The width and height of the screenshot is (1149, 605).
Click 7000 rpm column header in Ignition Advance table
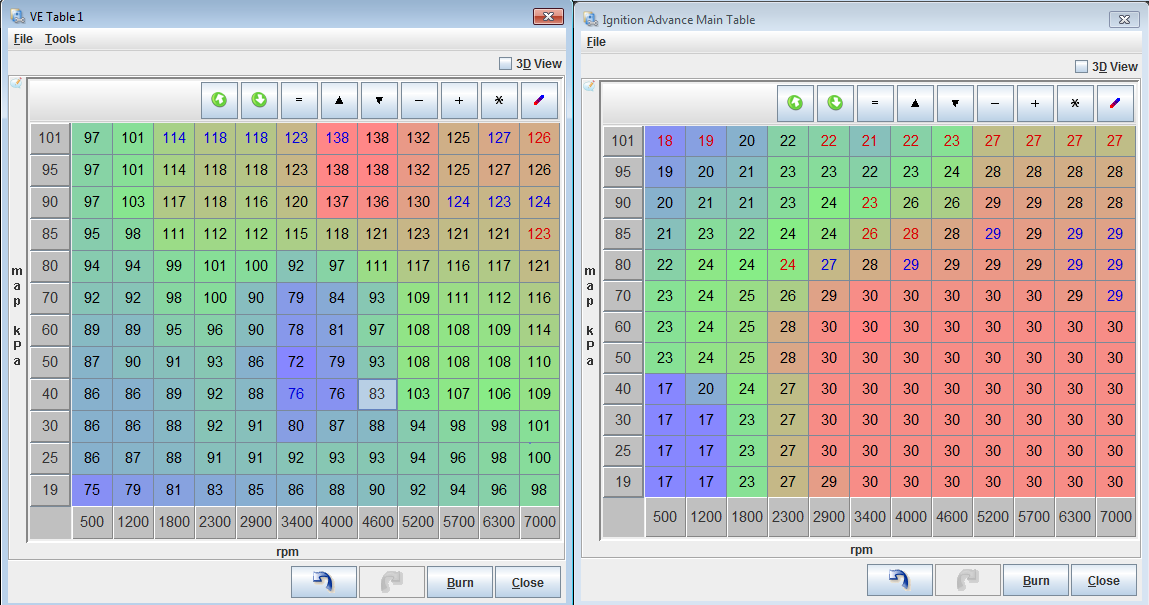pos(1115,517)
